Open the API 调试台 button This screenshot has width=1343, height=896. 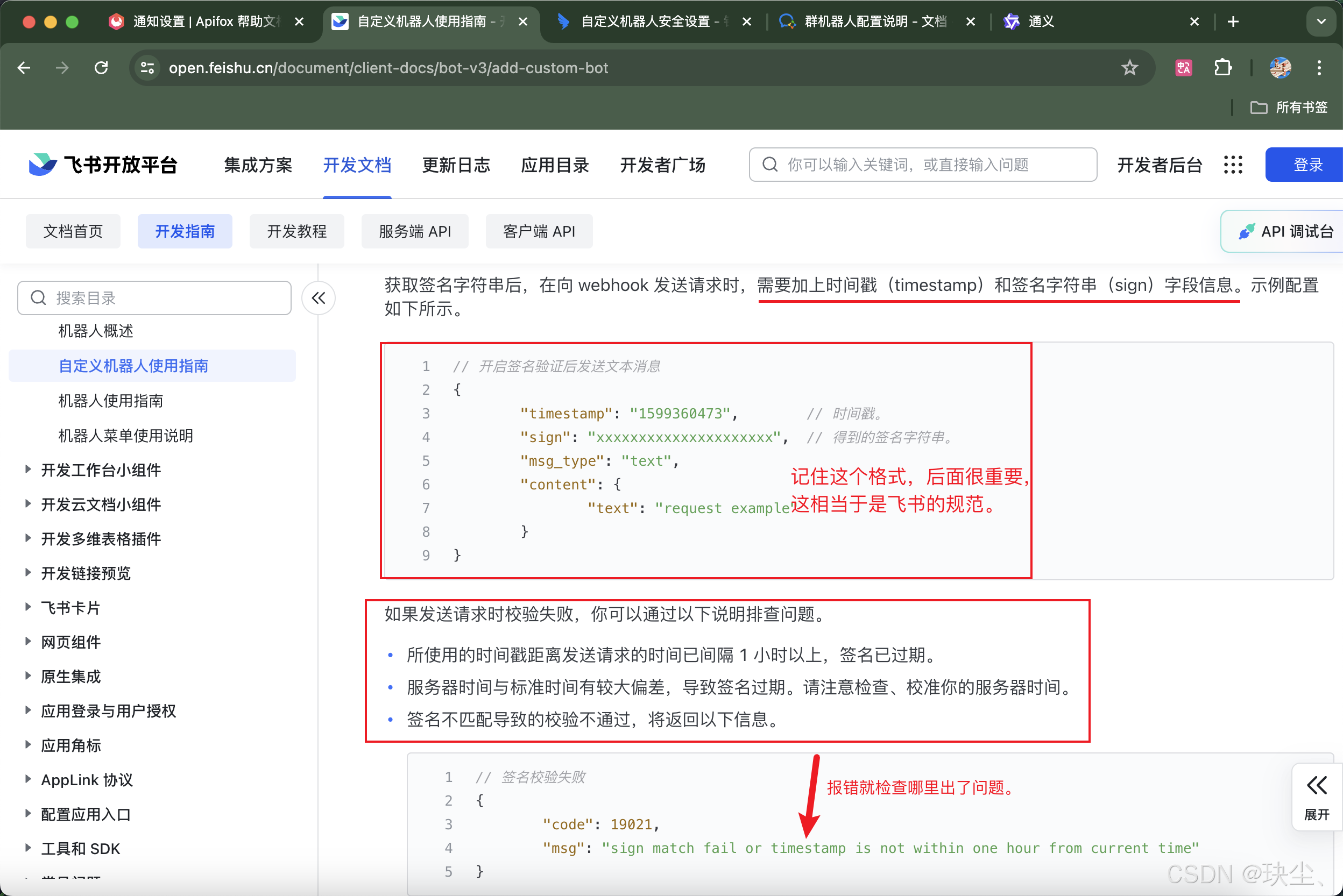coord(1283,231)
